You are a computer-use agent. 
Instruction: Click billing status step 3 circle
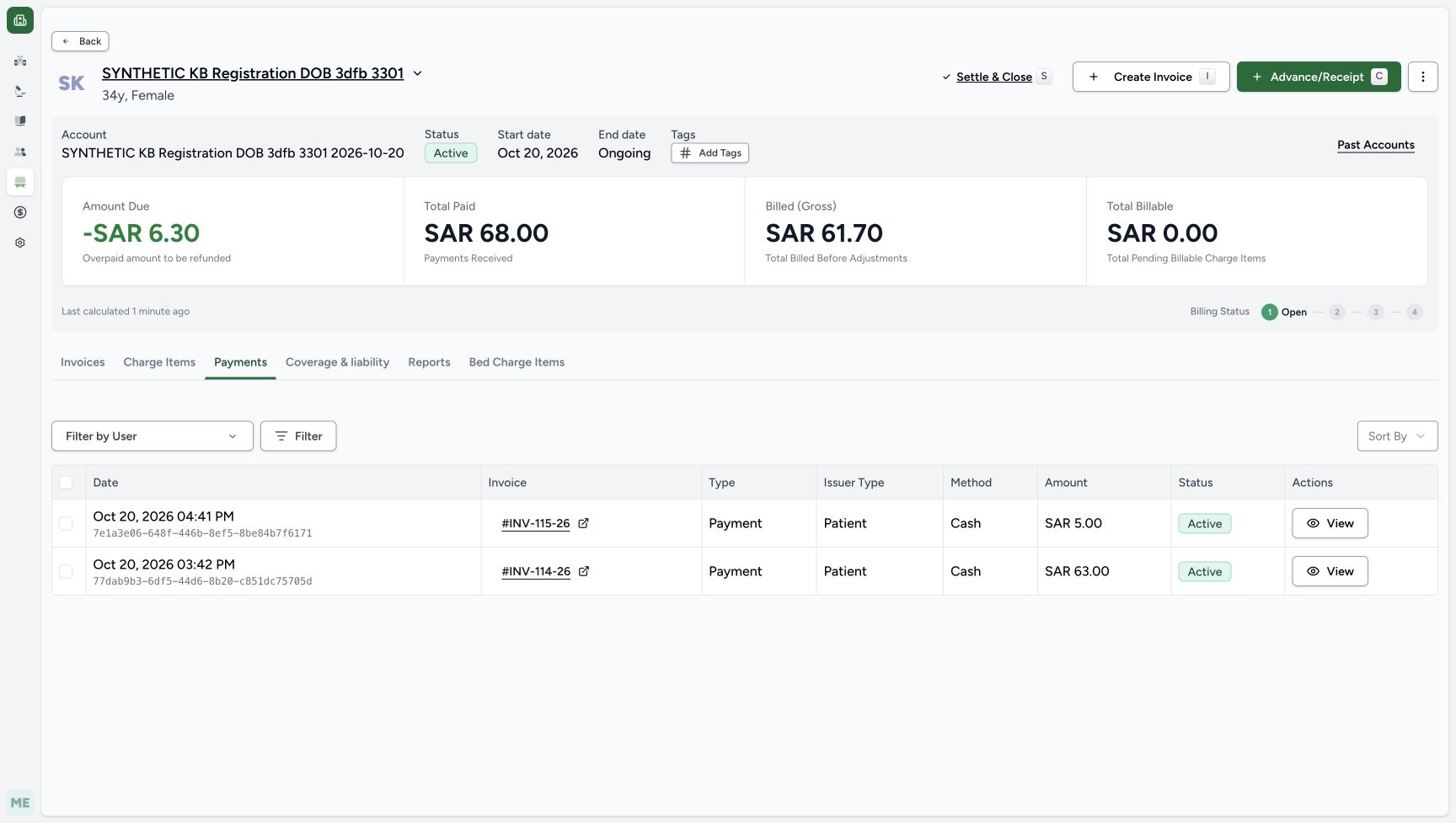tap(1376, 313)
